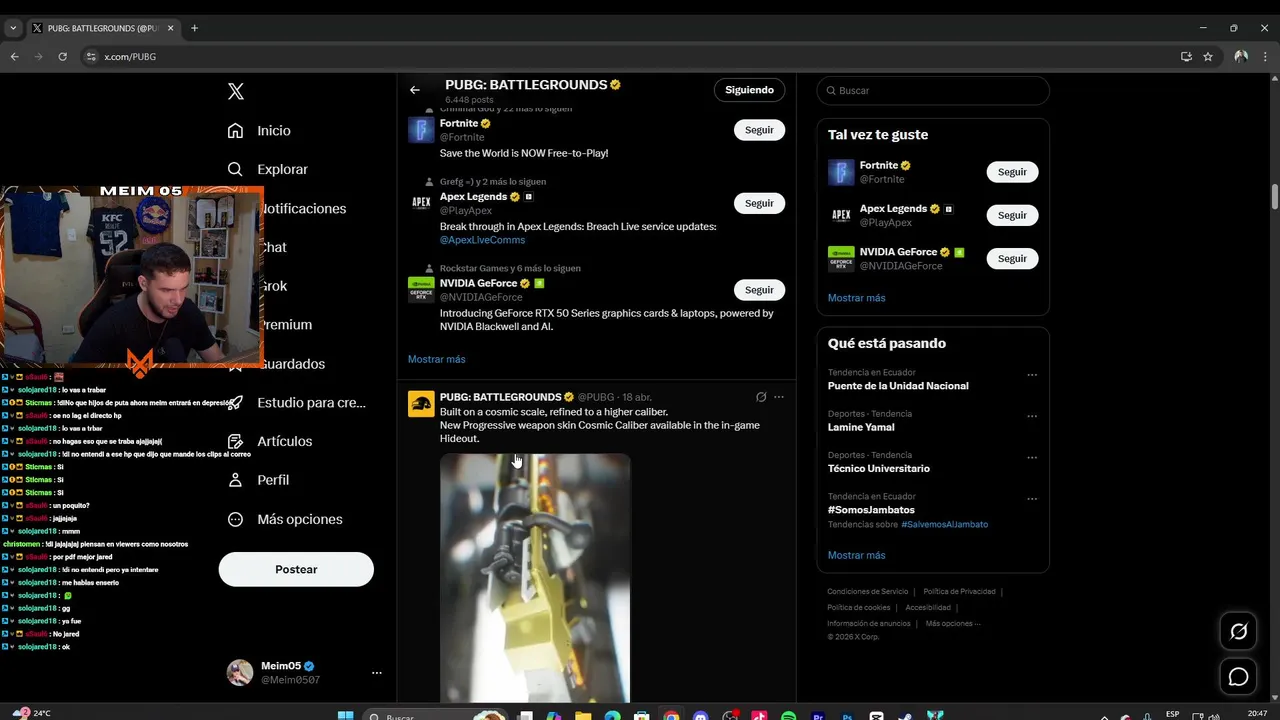Open floating Grok button at bottom right
This screenshot has width=1280, height=720.
pyautogui.click(x=1238, y=631)
